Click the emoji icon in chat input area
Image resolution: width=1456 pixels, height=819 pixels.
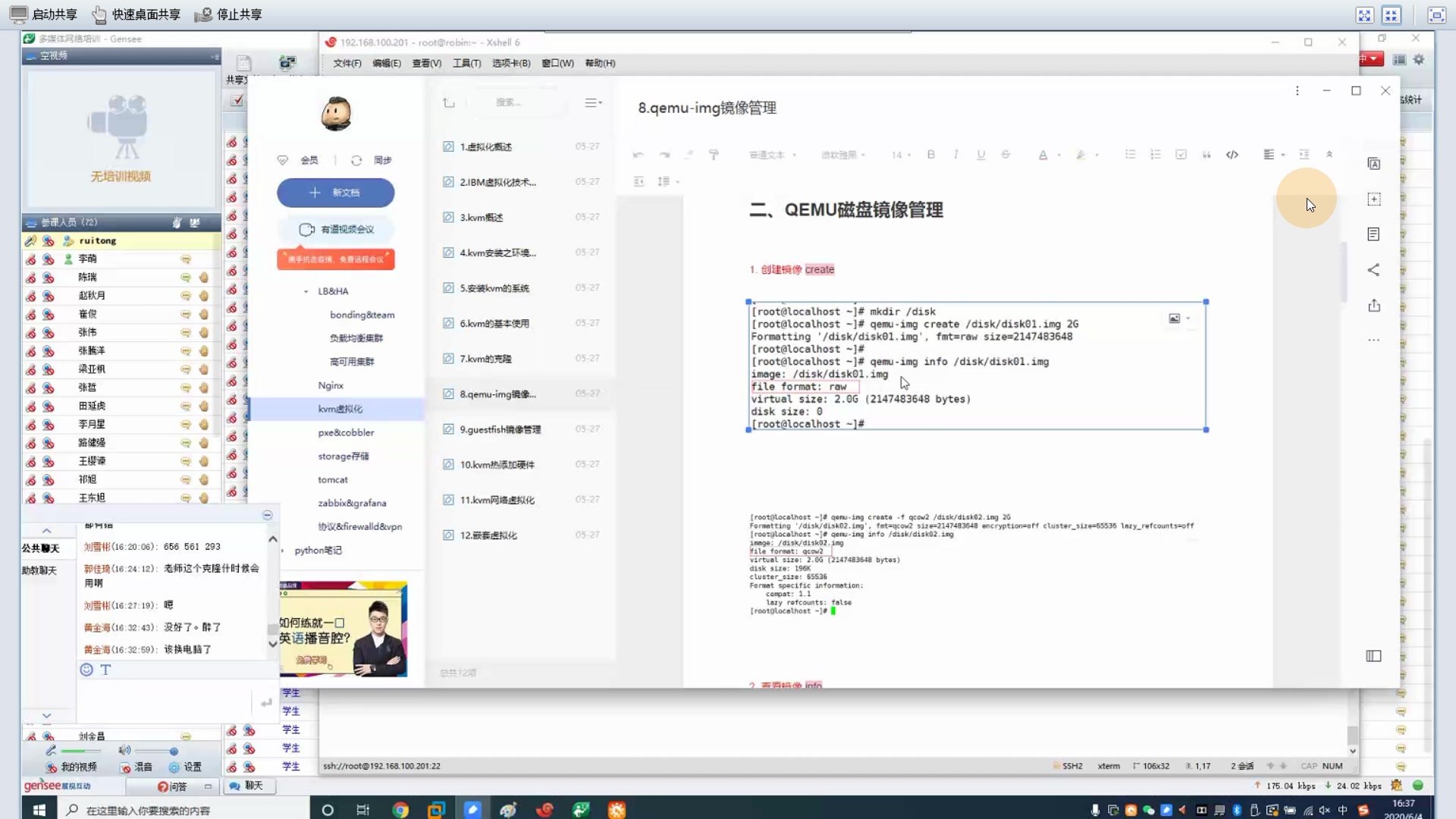tap(86, 670)
